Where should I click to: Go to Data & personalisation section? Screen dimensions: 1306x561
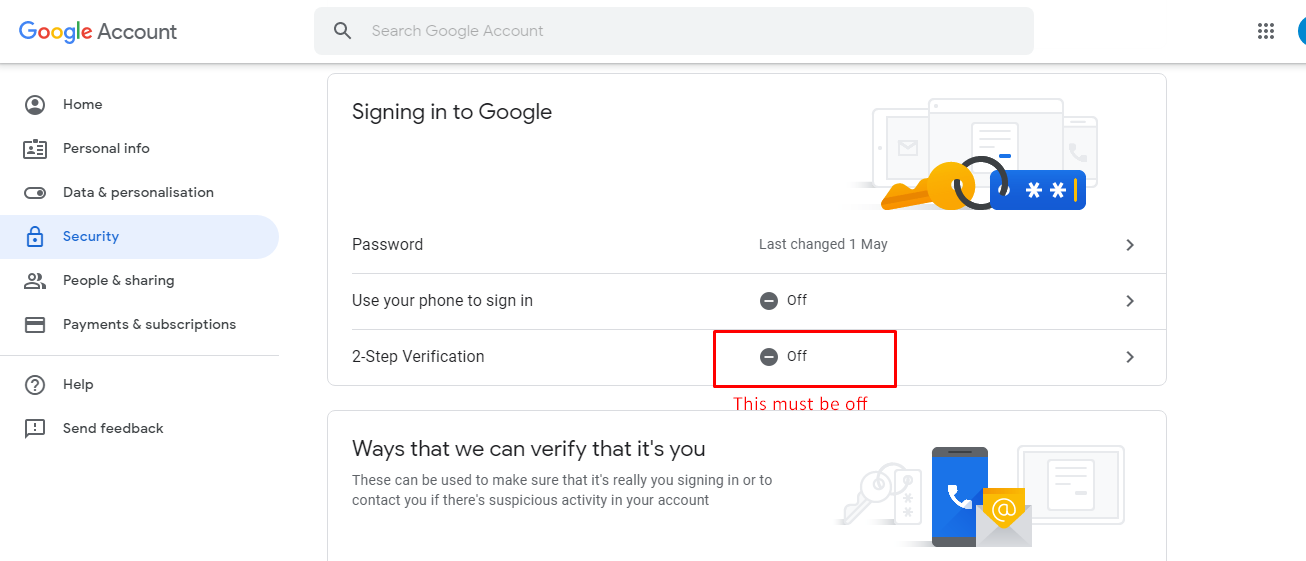(138, 193)
